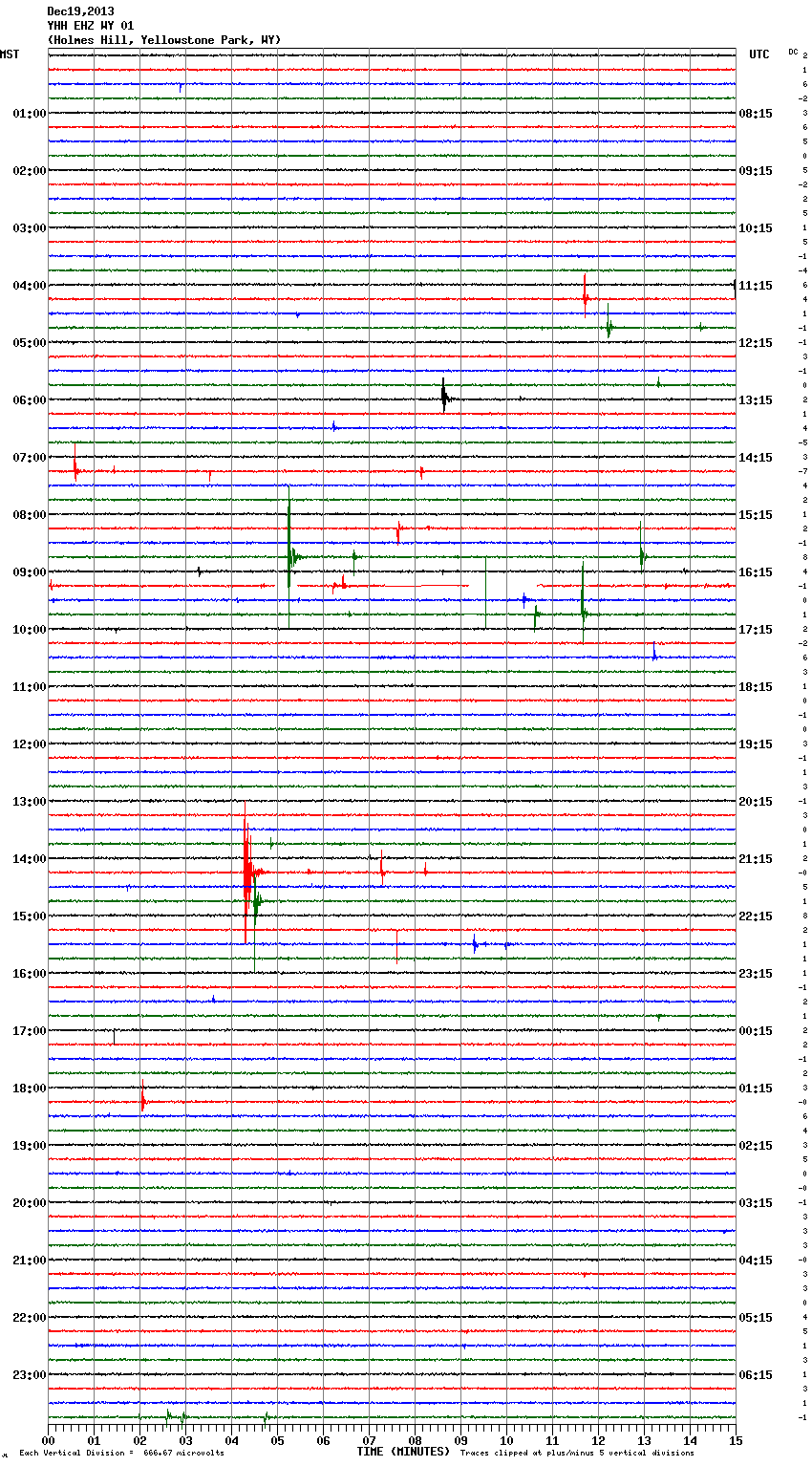This screenshot has width=812, height=1466.
Task: Click the UTC time zone header
Action: [x=759, y=54]
